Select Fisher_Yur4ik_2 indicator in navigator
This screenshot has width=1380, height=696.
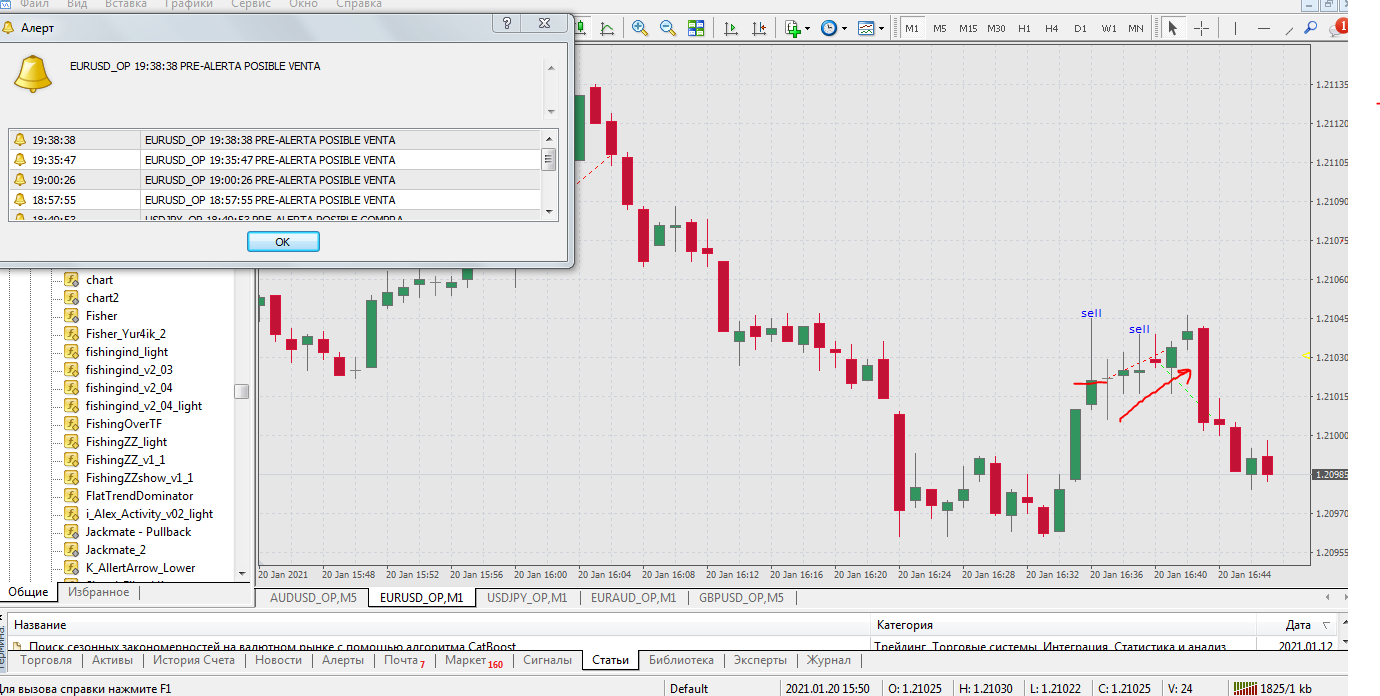tap(126, 334)
